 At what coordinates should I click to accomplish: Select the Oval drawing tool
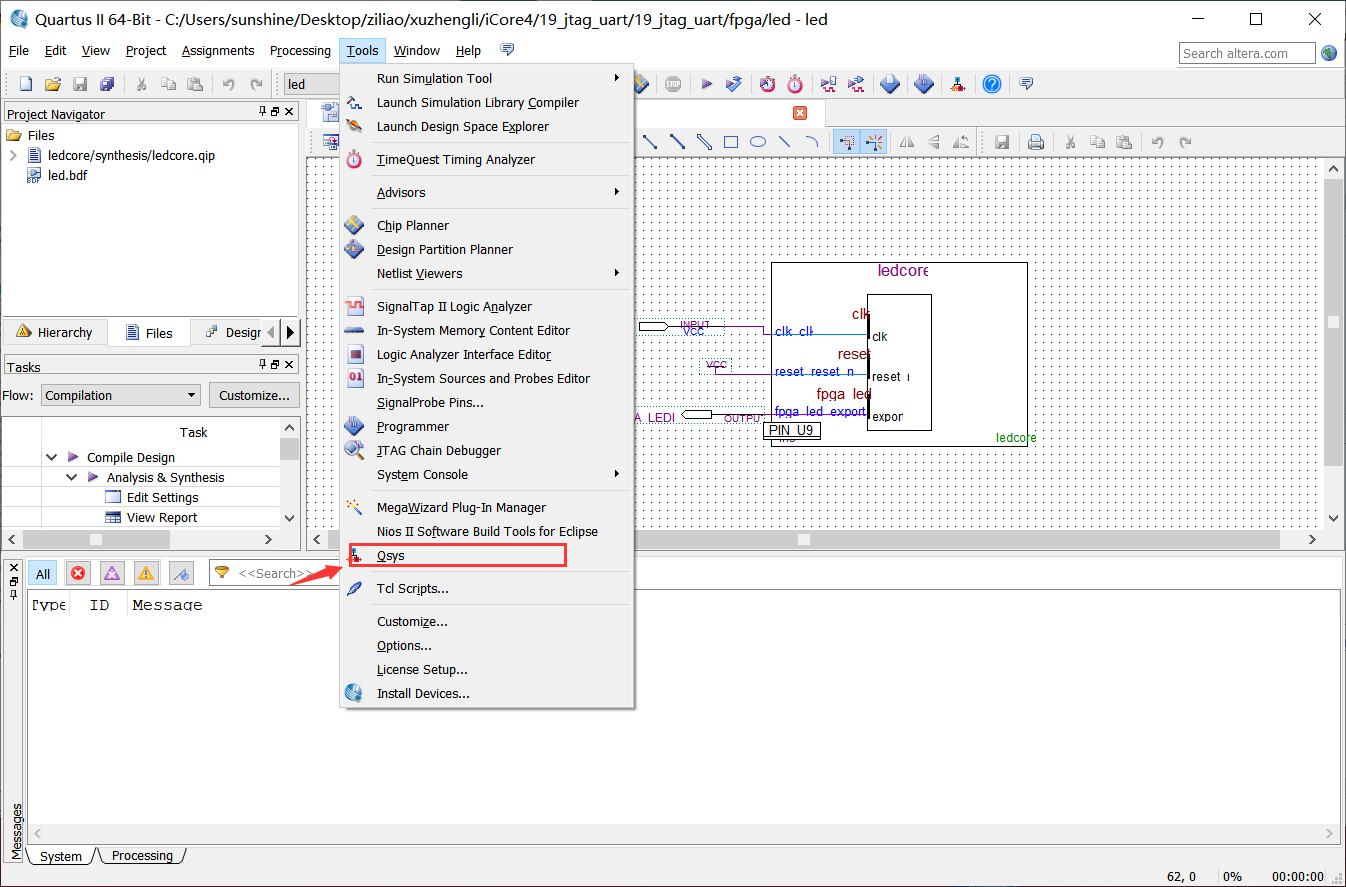point(758,142)
